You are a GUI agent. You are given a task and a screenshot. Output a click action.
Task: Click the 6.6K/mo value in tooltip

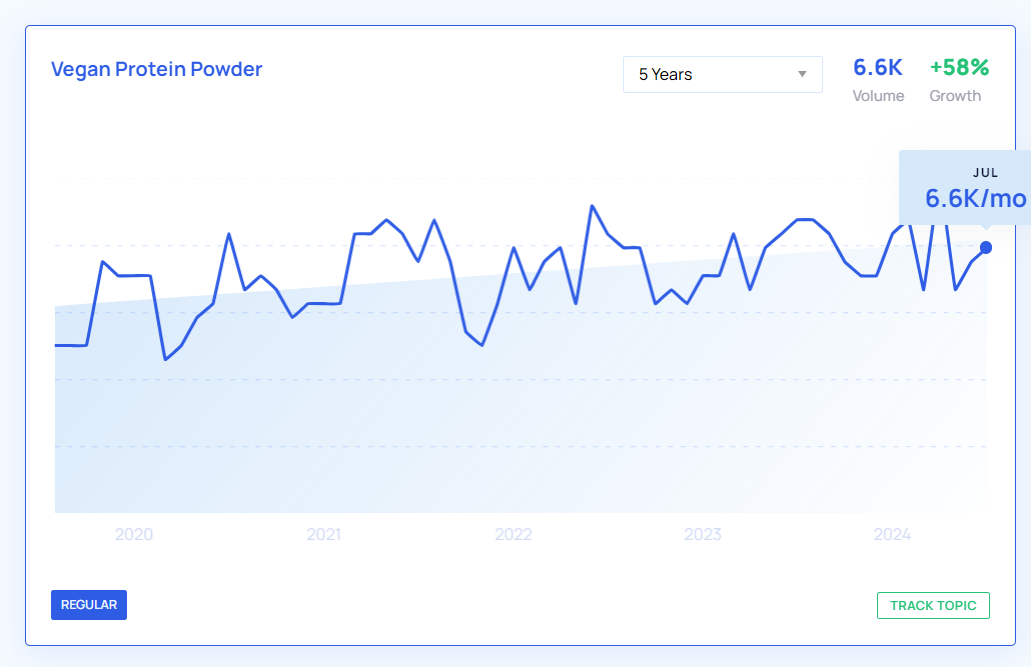[x=975, y=198]
